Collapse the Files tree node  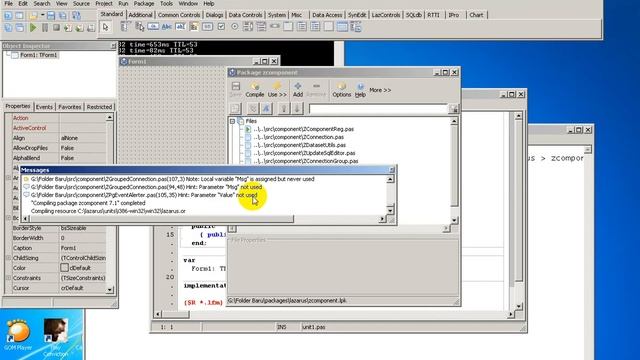(x=232, y=121)
